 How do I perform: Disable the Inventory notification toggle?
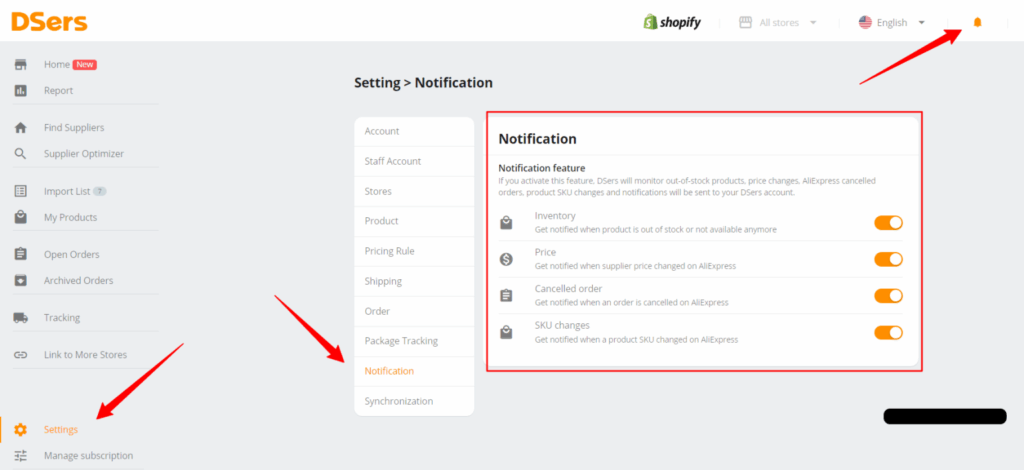[888, 223]
